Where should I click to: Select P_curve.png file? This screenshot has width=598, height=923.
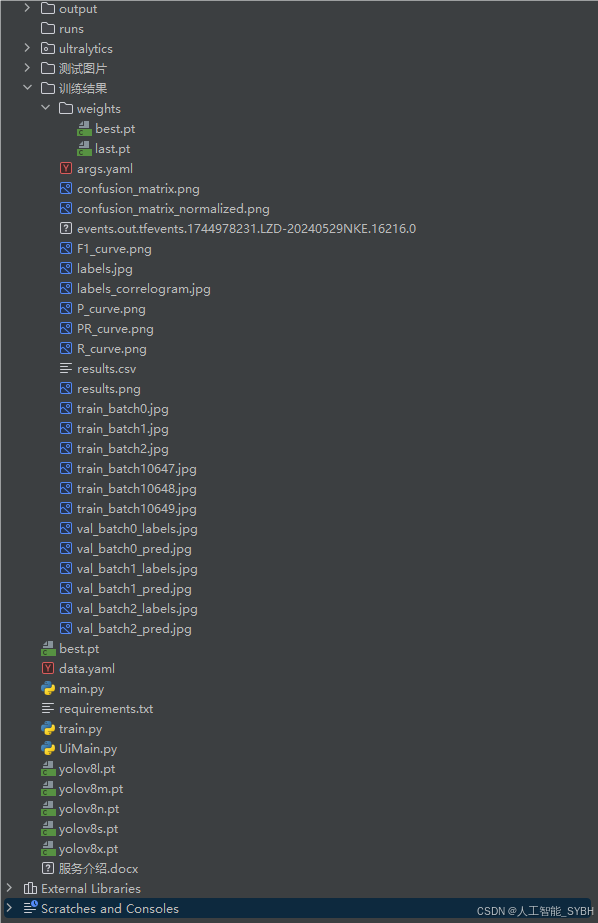pyautogui.click(x=111, y=309)
